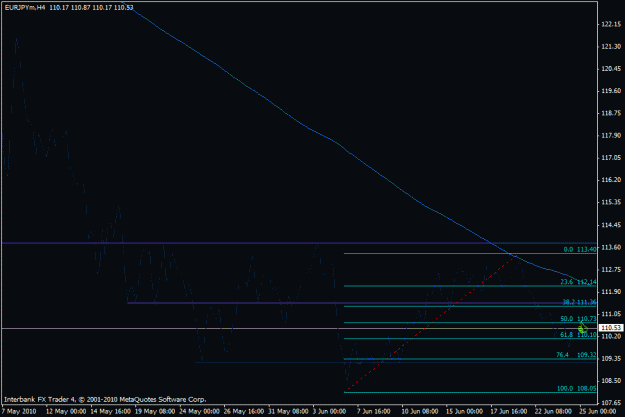Click the 76.4 109.32 Fibonacci level label

pos(576,355)
